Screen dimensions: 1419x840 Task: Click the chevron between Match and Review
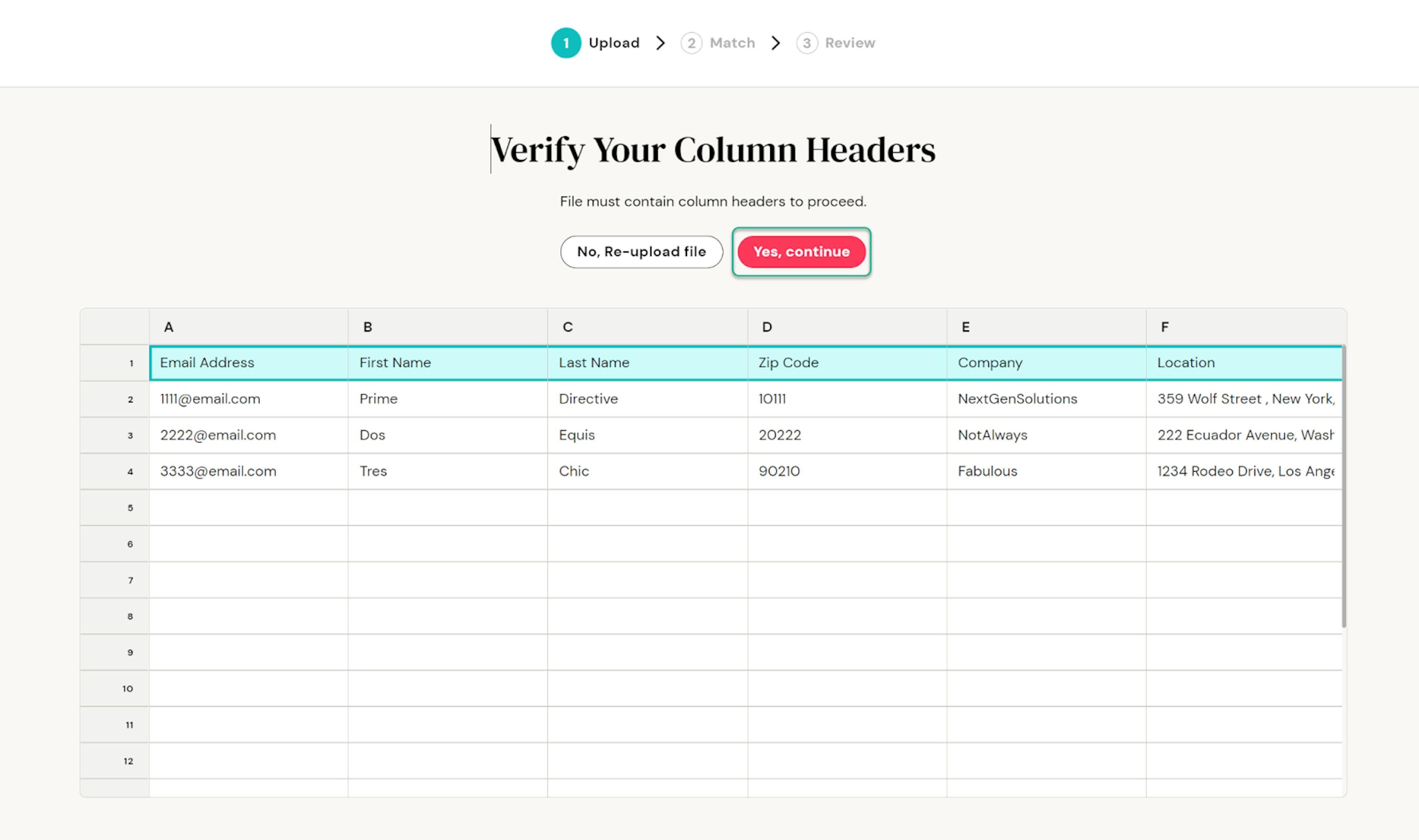point(776,43)
